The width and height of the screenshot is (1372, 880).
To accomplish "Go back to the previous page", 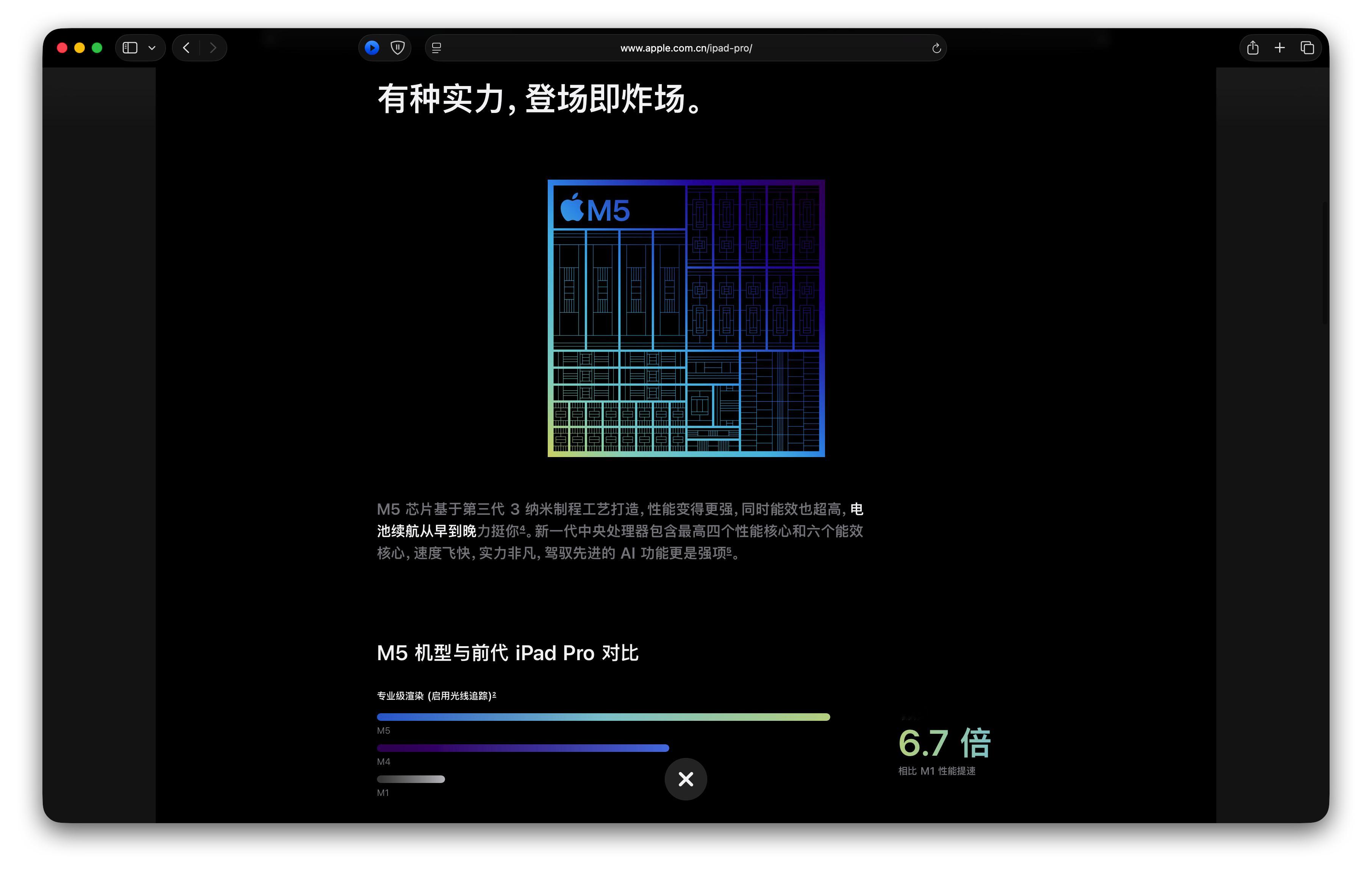I will (186, 48).
